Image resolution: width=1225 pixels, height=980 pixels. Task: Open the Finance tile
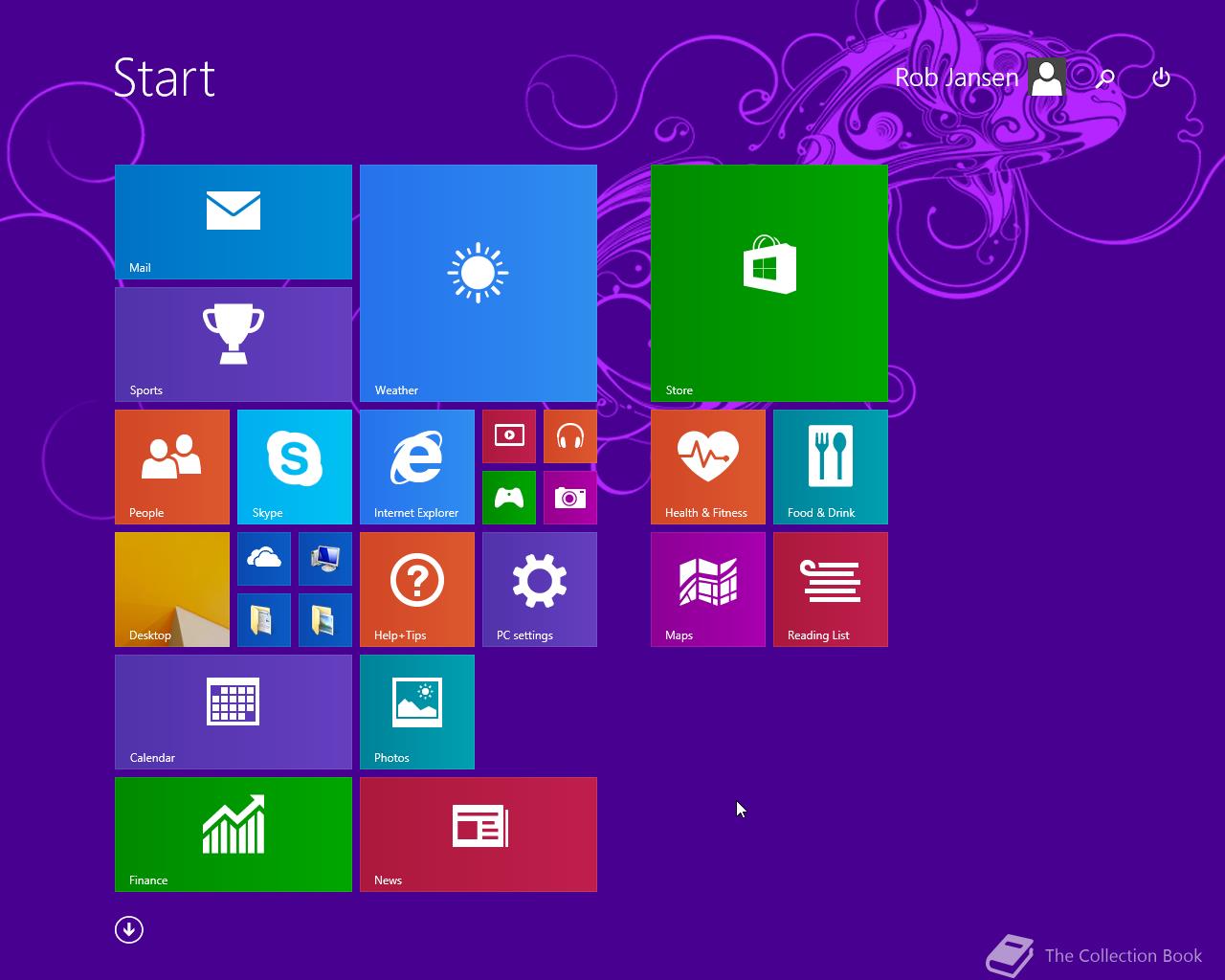click(234, 835)
